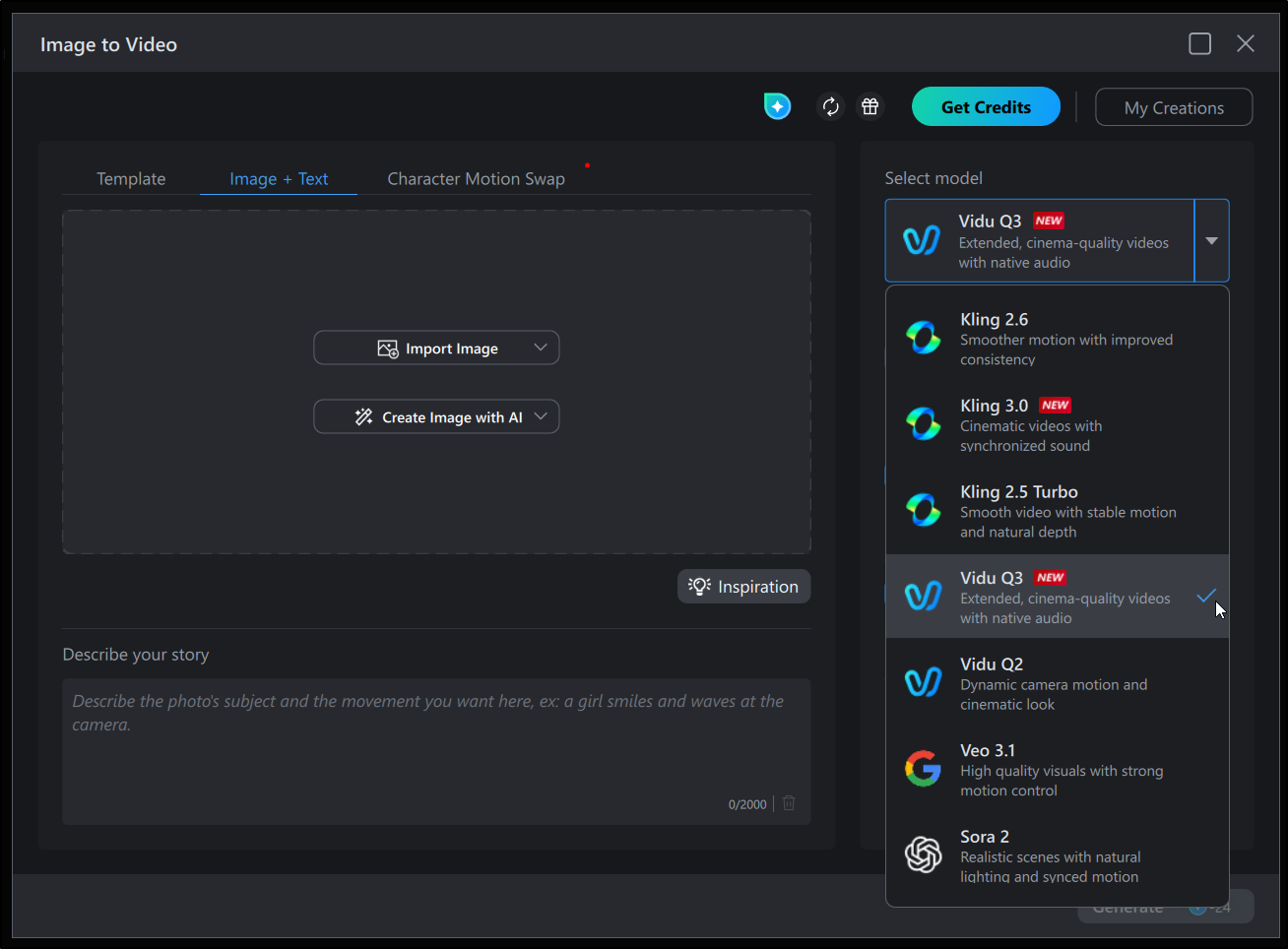The image size is (1288, 949).
Task: Click the trash icon in story box
Action: click(x=789, y=803)
